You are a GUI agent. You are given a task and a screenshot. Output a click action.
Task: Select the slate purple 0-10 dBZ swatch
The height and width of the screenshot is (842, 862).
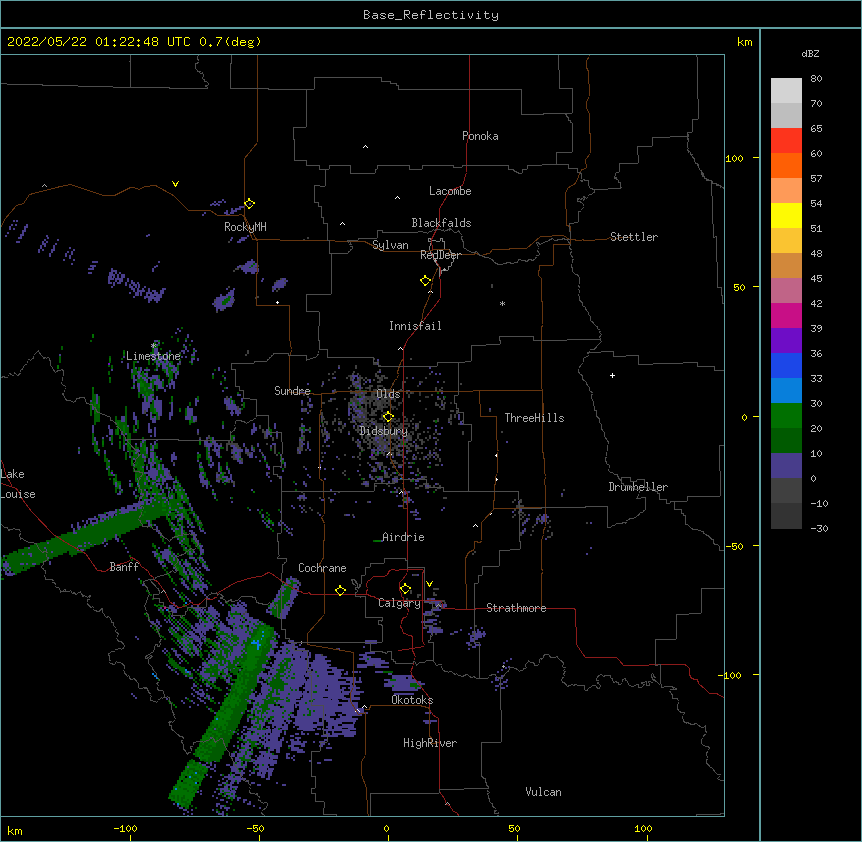coord(786,466)
